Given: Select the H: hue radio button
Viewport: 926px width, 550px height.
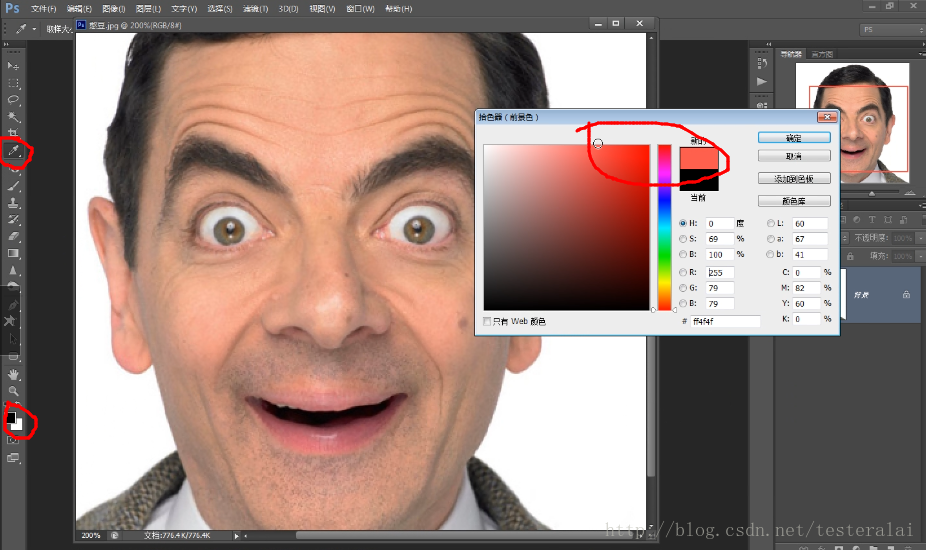Looking at the screenshot, I should [683, 223].
